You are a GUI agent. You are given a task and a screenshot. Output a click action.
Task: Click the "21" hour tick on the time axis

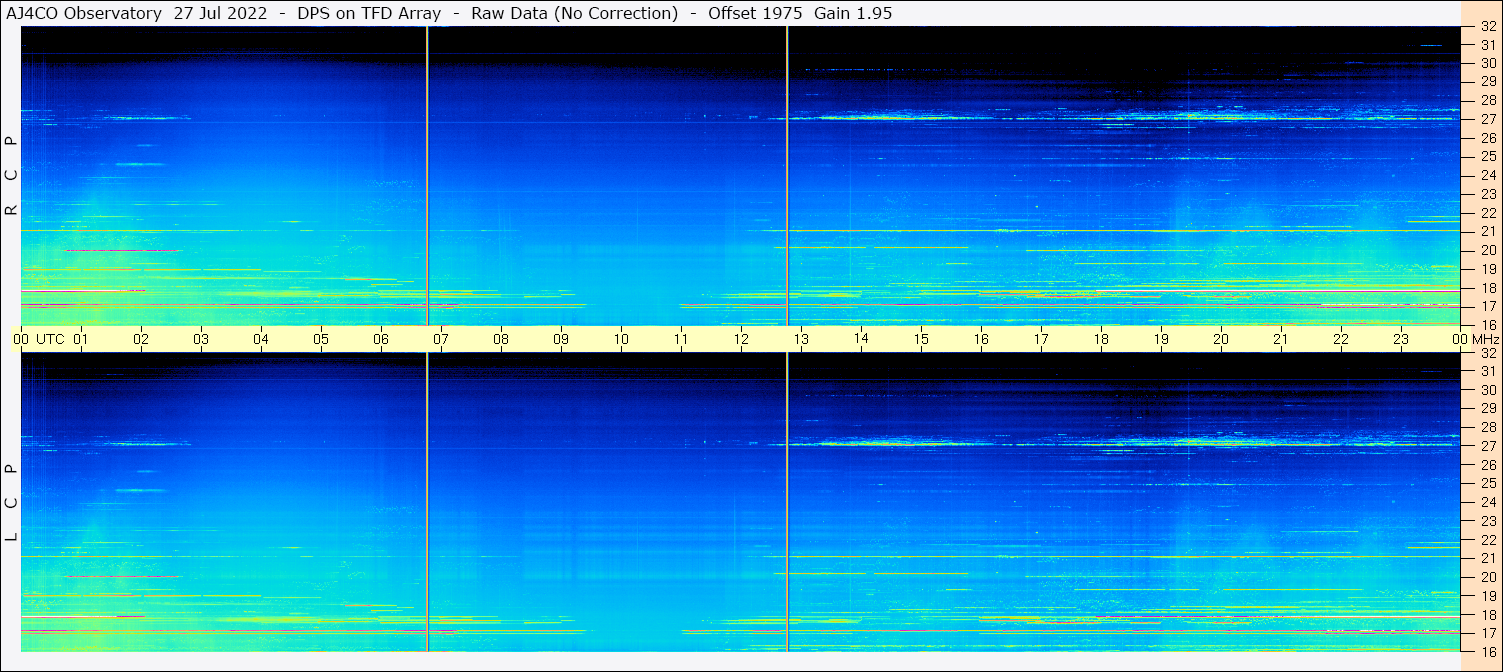click(1281, 339)
